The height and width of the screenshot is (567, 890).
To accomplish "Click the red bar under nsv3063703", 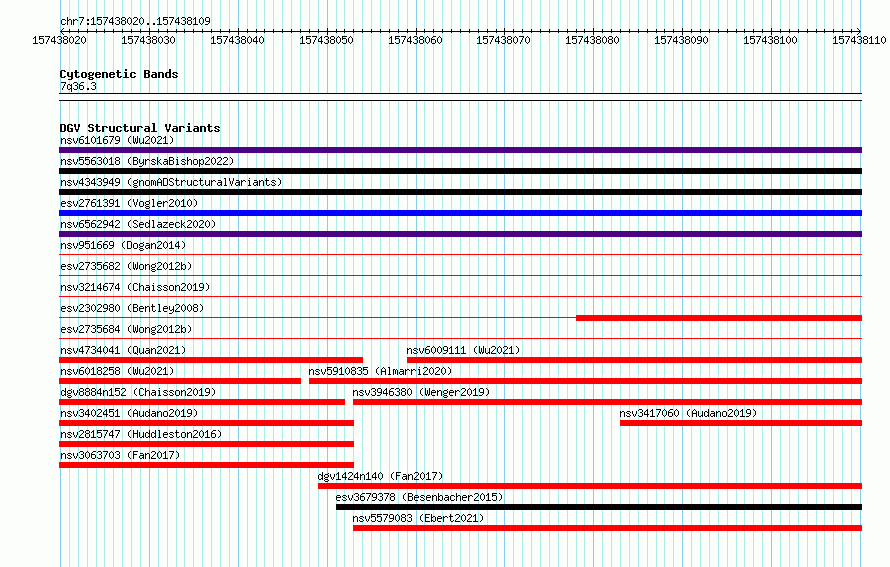I will point(207,465).
